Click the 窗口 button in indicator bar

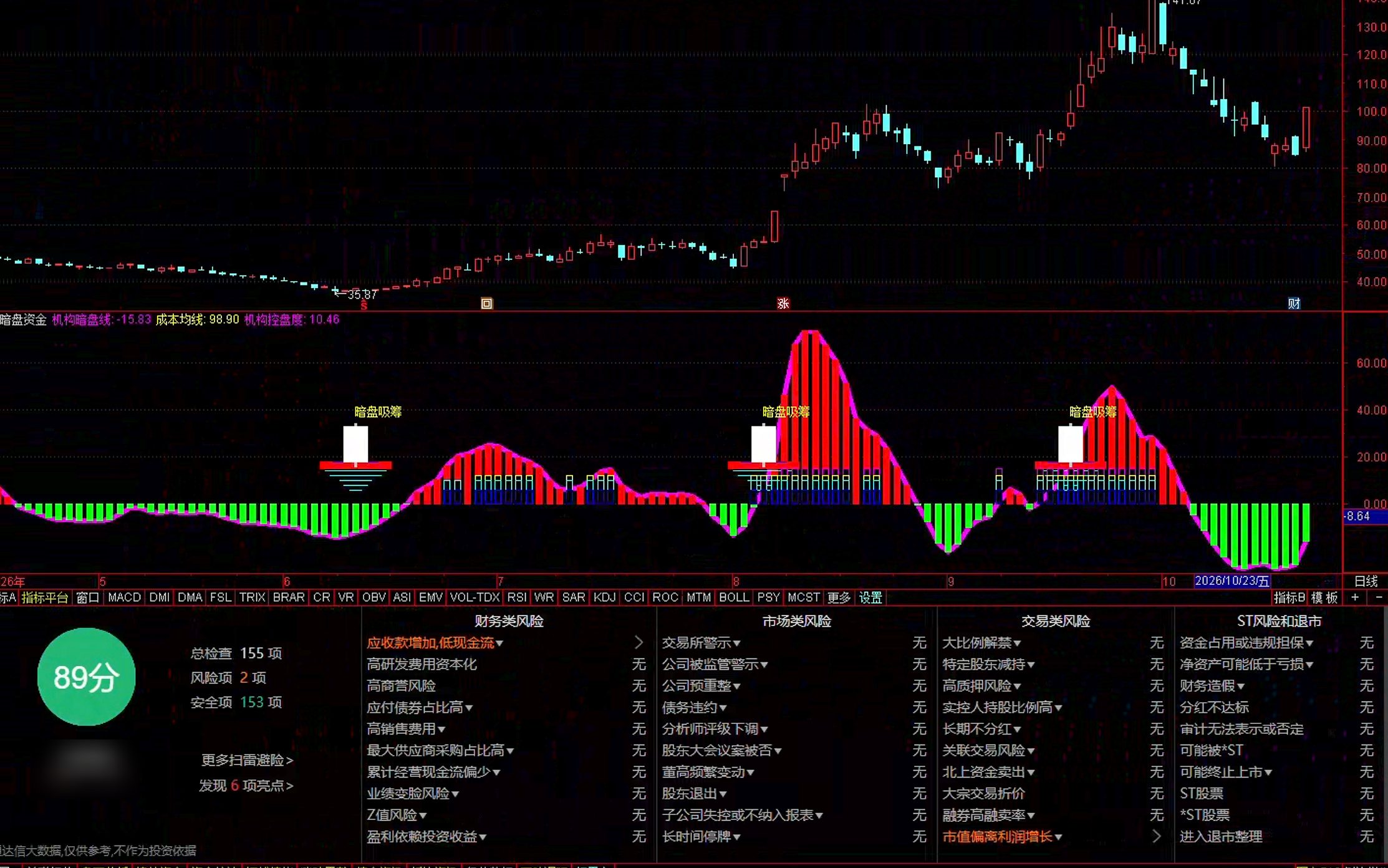click(x=88, y=597)
